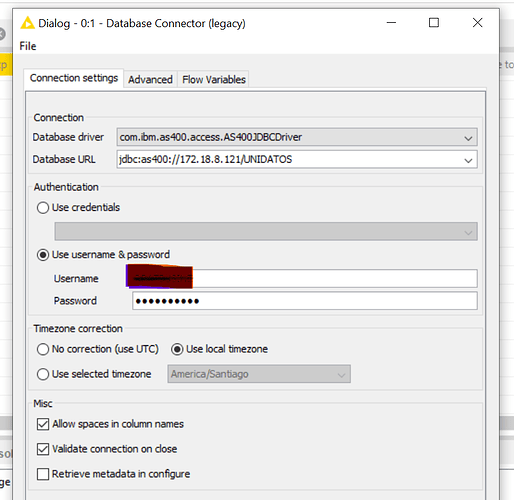Viewport: 514px width, 500px height.
Task: Select Use local timezone radio button
Action: (177, 349)
